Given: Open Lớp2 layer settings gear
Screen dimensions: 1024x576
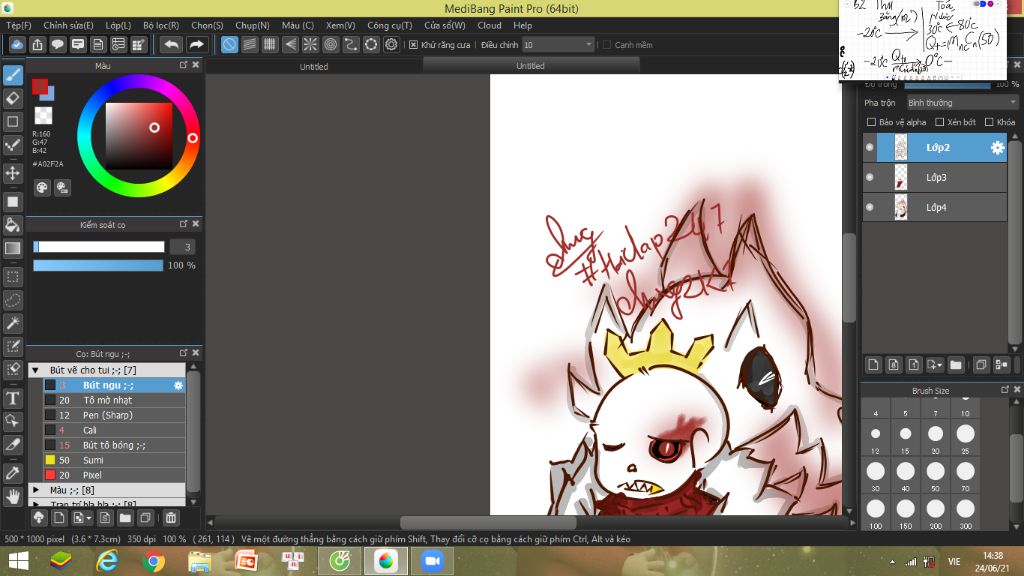Looking at the screenshot, I should [x=997, y=148].
